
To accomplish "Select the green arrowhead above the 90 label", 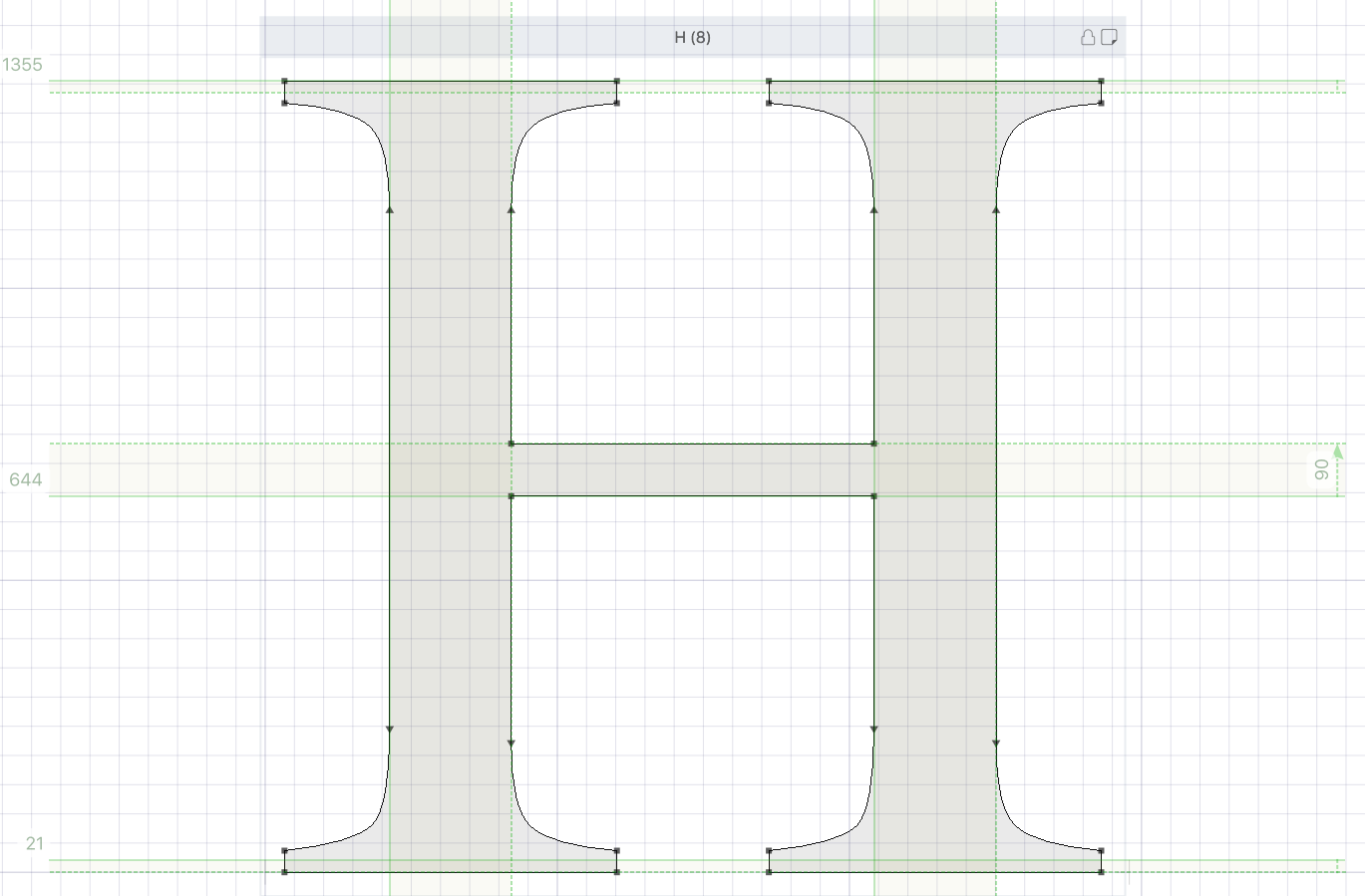I will (x=1338, y=450).
